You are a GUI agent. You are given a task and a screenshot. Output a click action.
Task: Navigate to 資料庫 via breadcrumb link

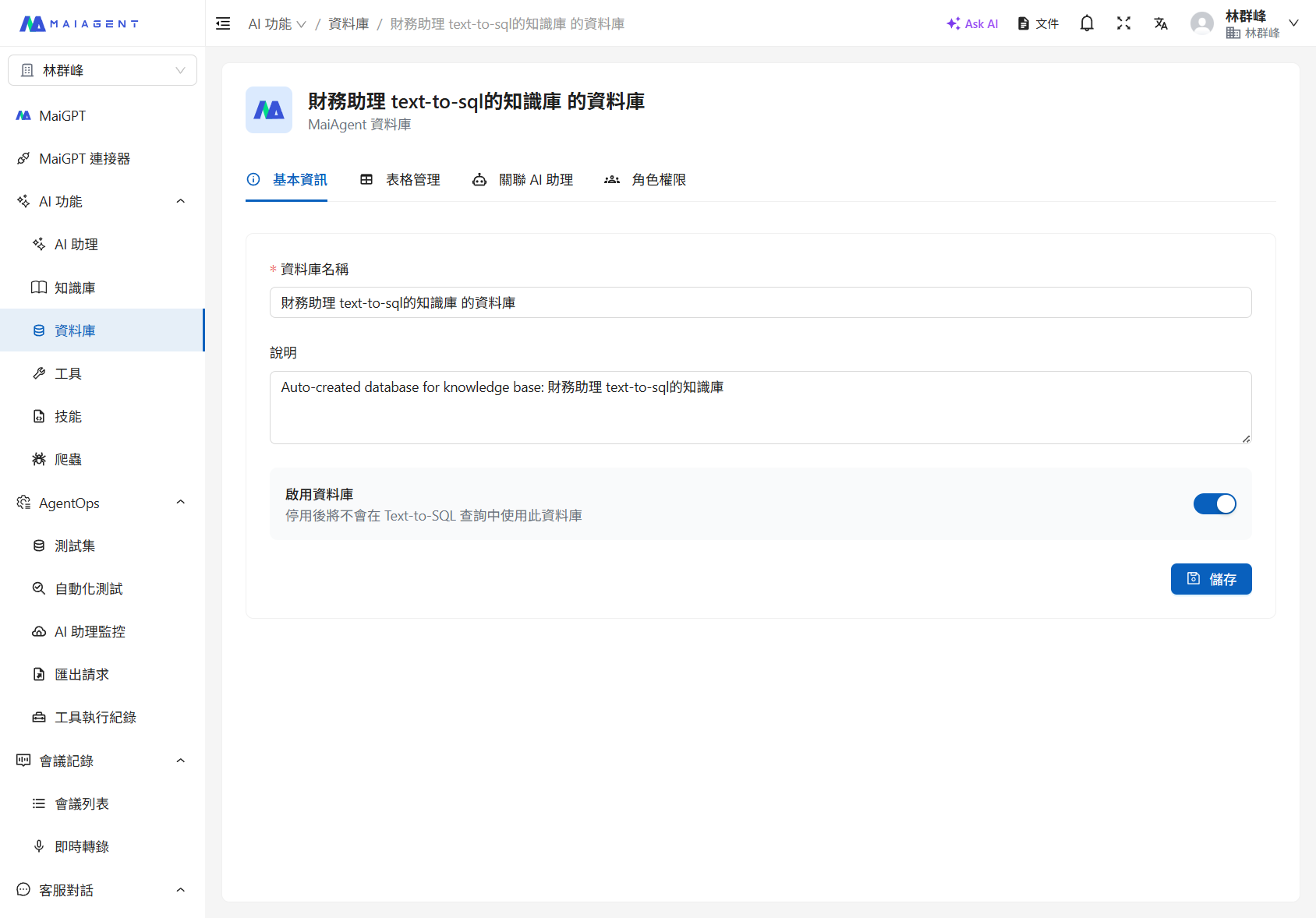[x=348, y=23]
